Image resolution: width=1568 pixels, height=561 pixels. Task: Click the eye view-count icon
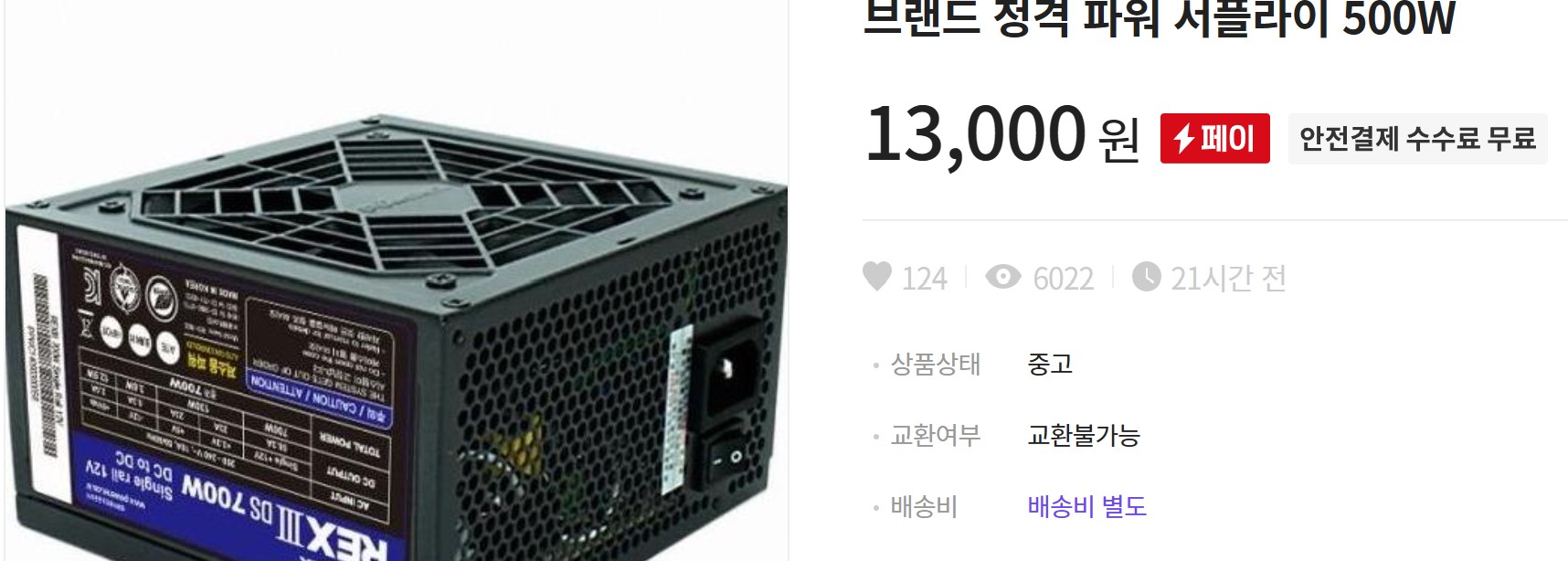click(x=1003, y=276)
